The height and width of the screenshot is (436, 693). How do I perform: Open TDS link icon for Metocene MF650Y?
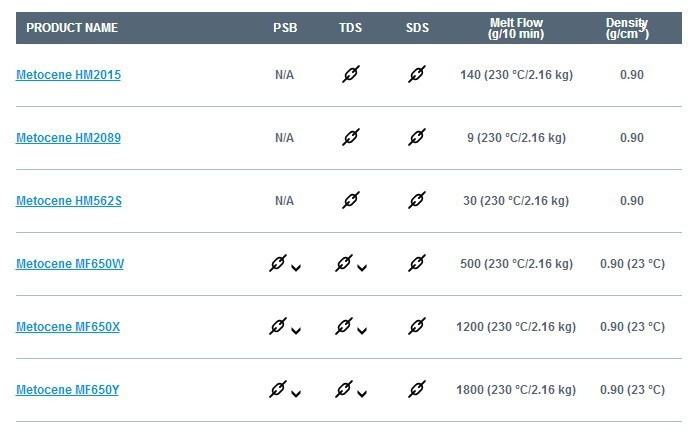pyautogui.click(x=344, y=389)
